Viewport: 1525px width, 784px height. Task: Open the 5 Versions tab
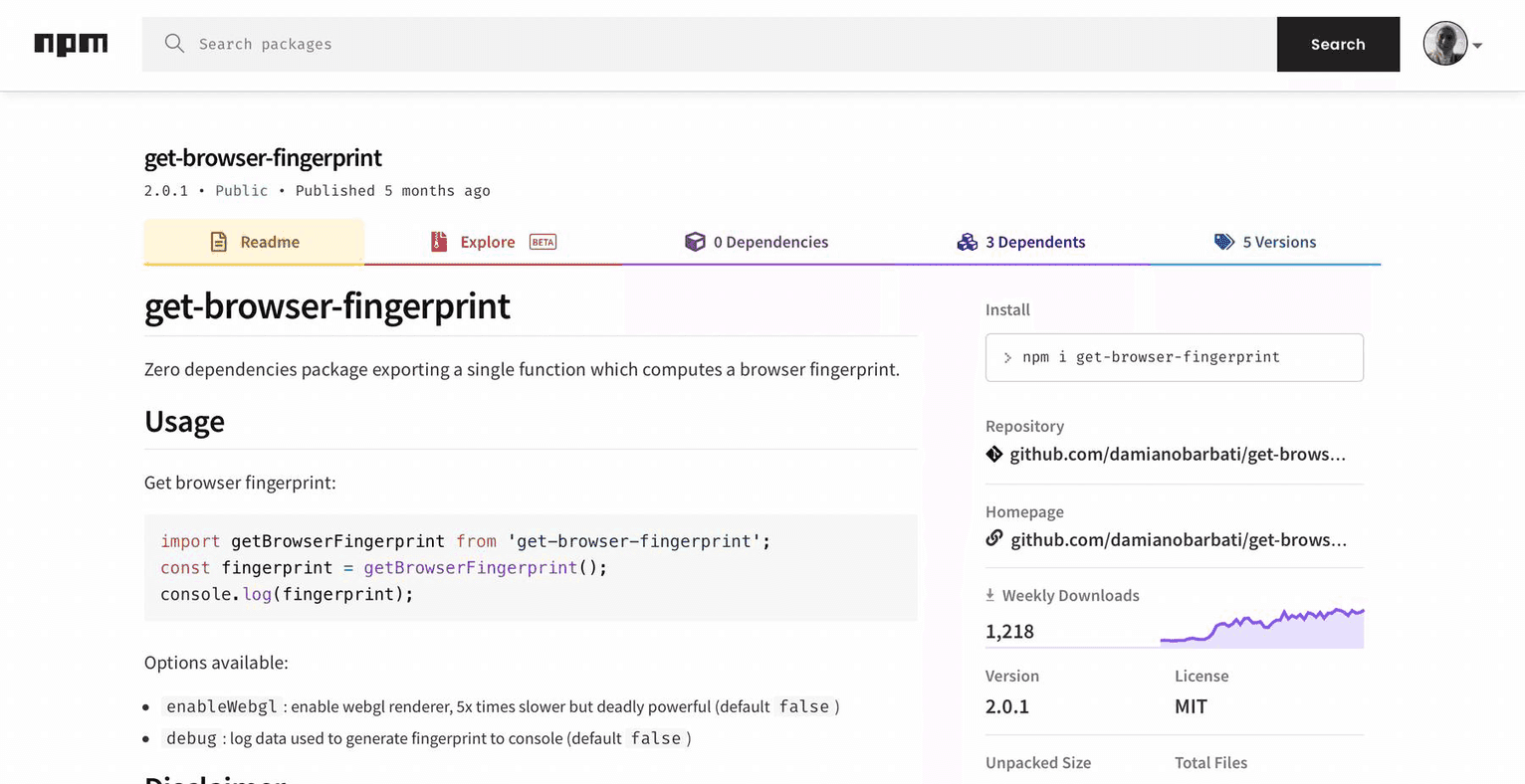point(1281,241)
